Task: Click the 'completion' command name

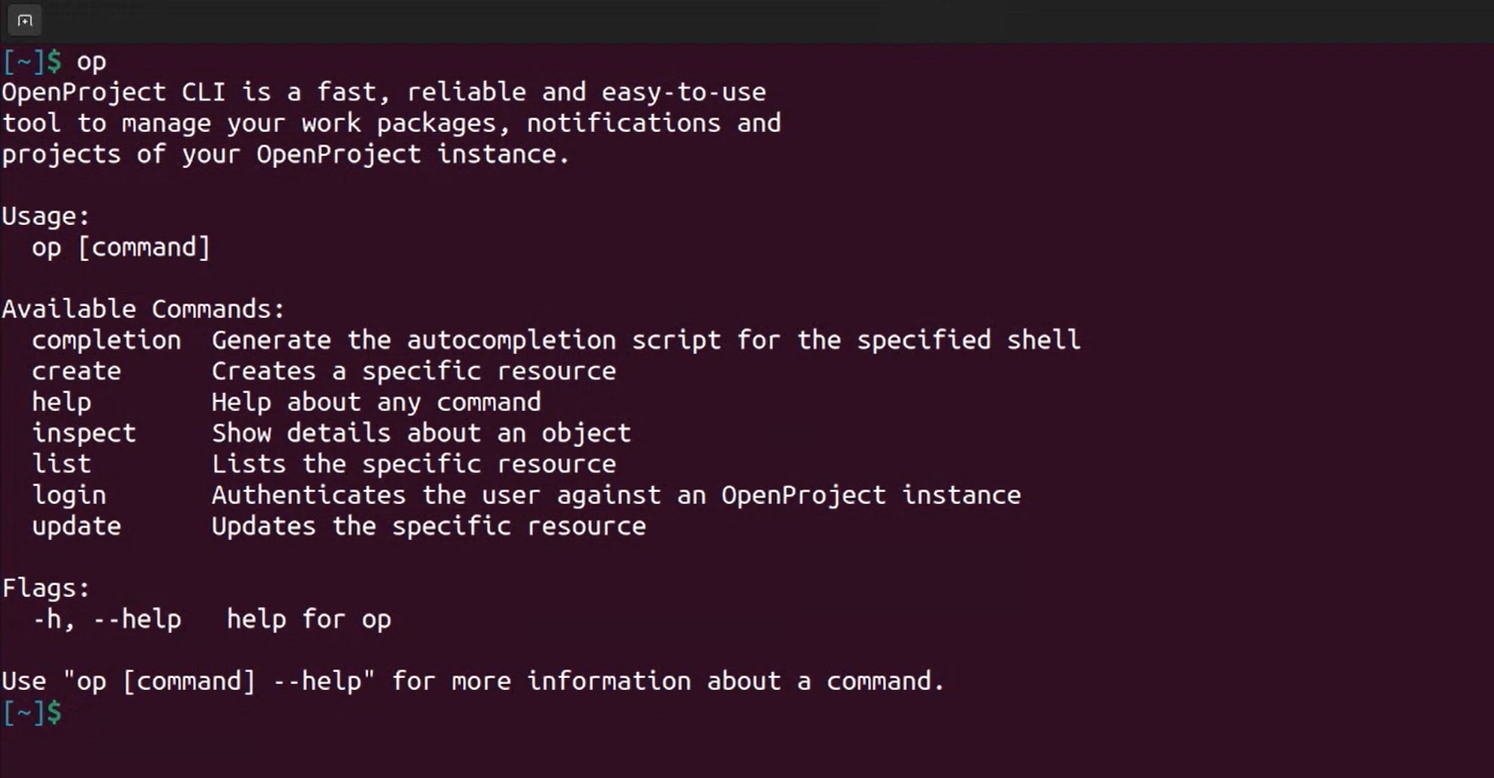Action: click(x=106, y=340)
